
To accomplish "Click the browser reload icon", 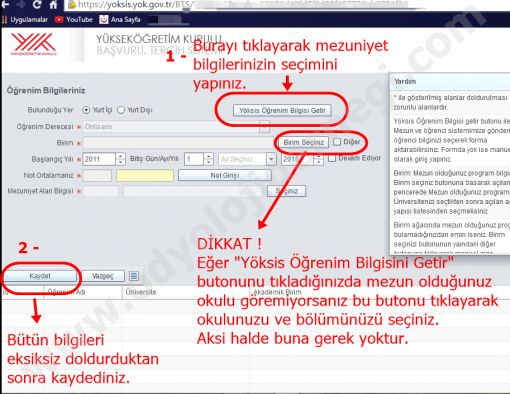I will [x=37, y=4].
